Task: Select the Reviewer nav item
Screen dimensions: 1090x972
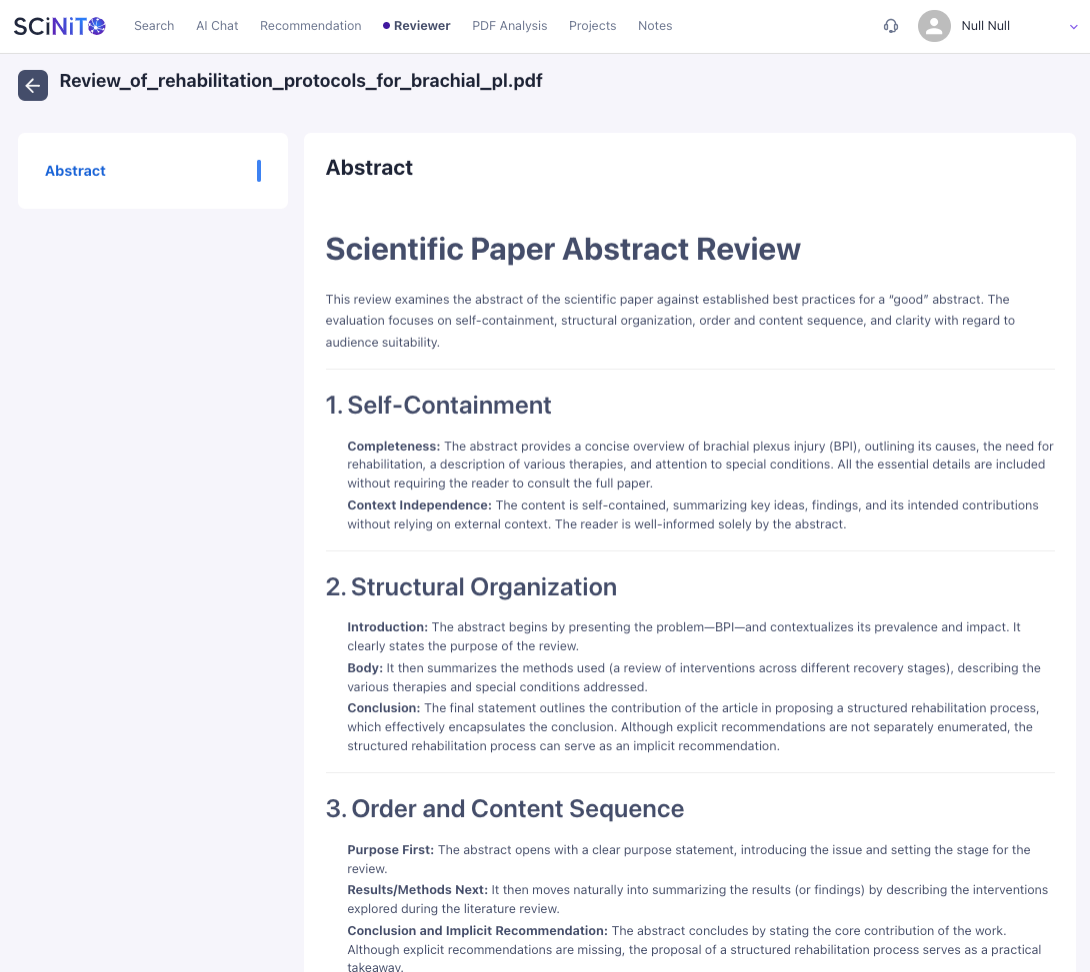Action: (421, 26)
